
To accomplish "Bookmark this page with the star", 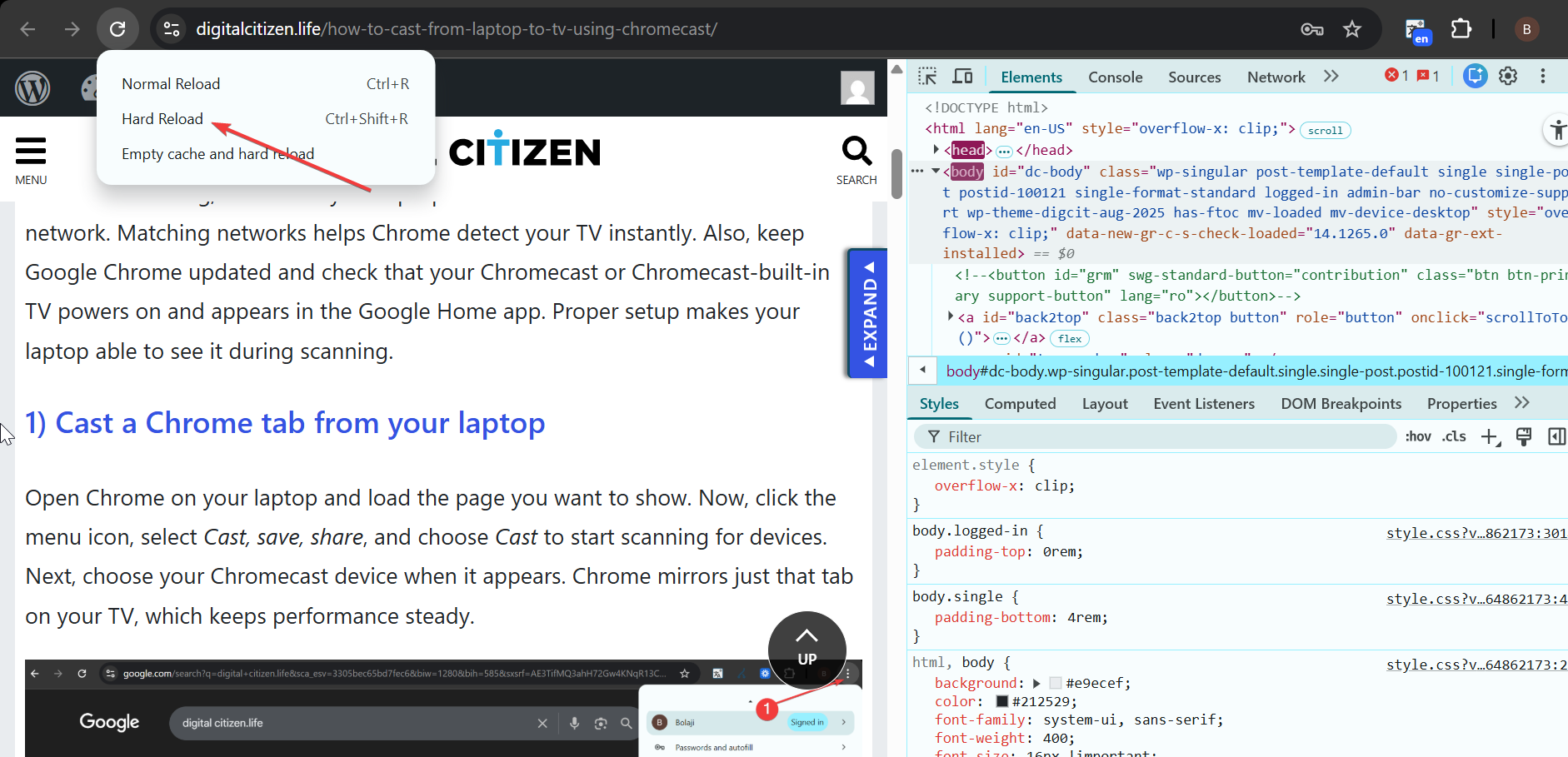I will pos(1352,29).
